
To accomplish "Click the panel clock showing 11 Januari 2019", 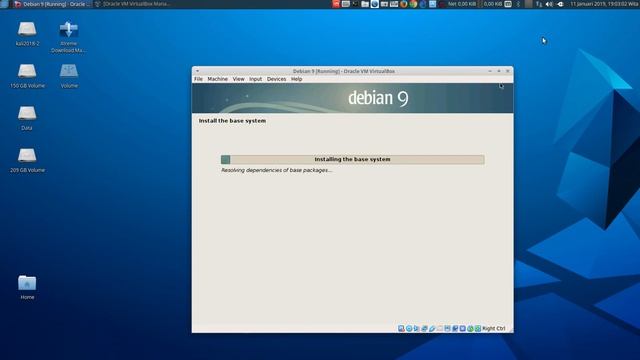I will (605, 4).
